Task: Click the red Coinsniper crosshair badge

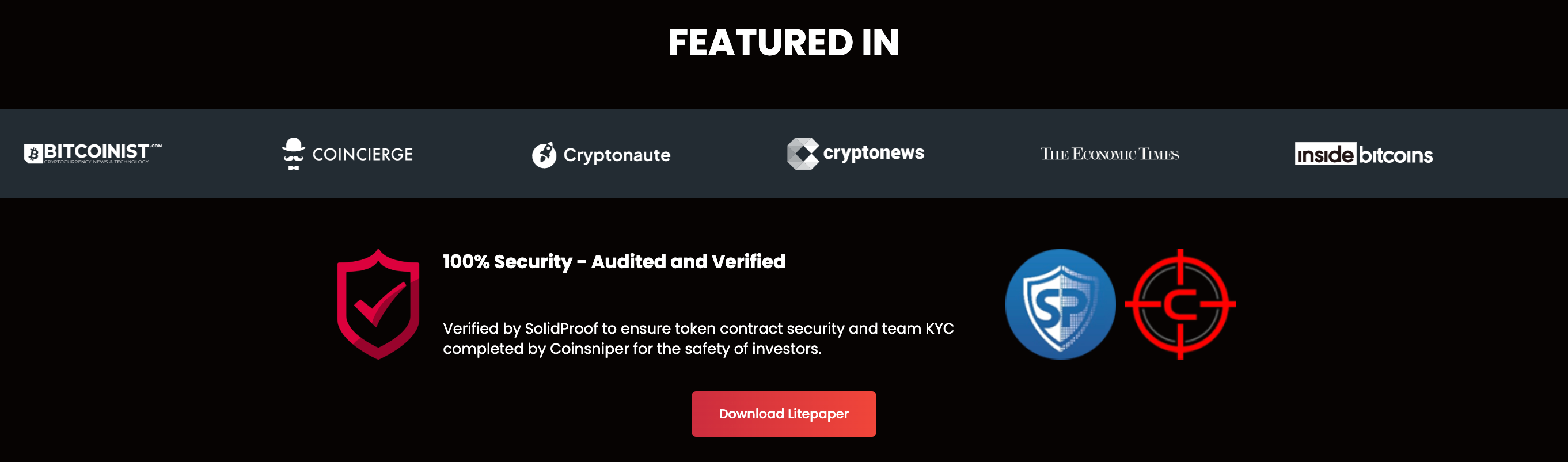Action: pyautogui.click(x=1180, y=304)
